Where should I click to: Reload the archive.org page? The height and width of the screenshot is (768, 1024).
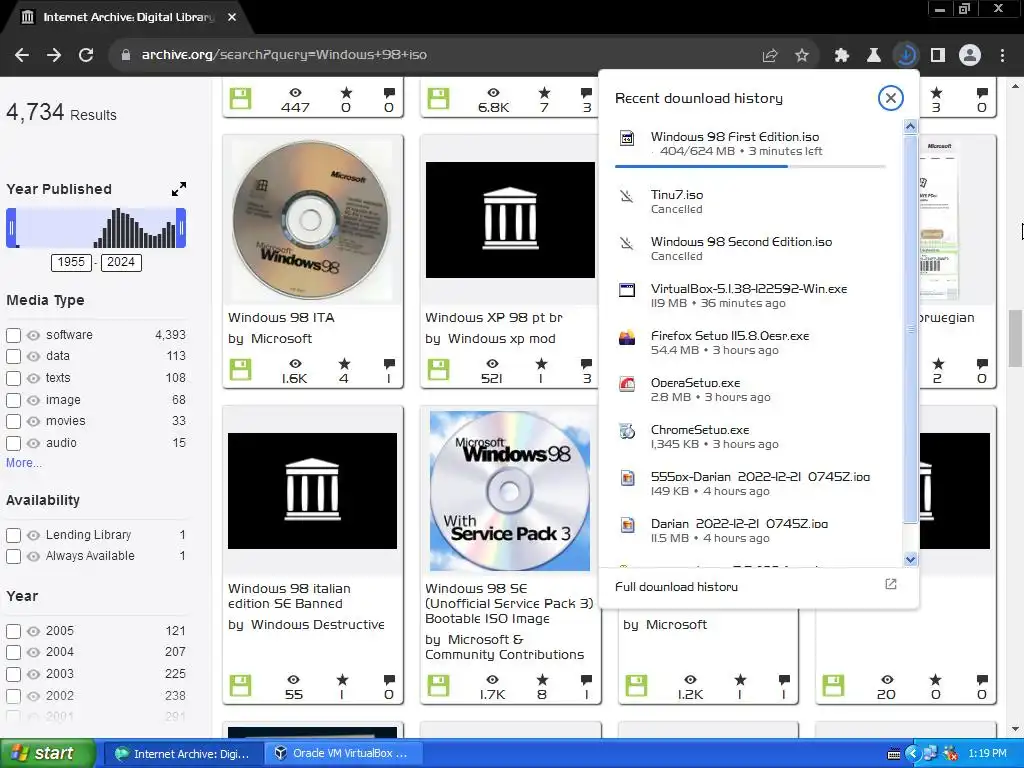coord(86,55)
